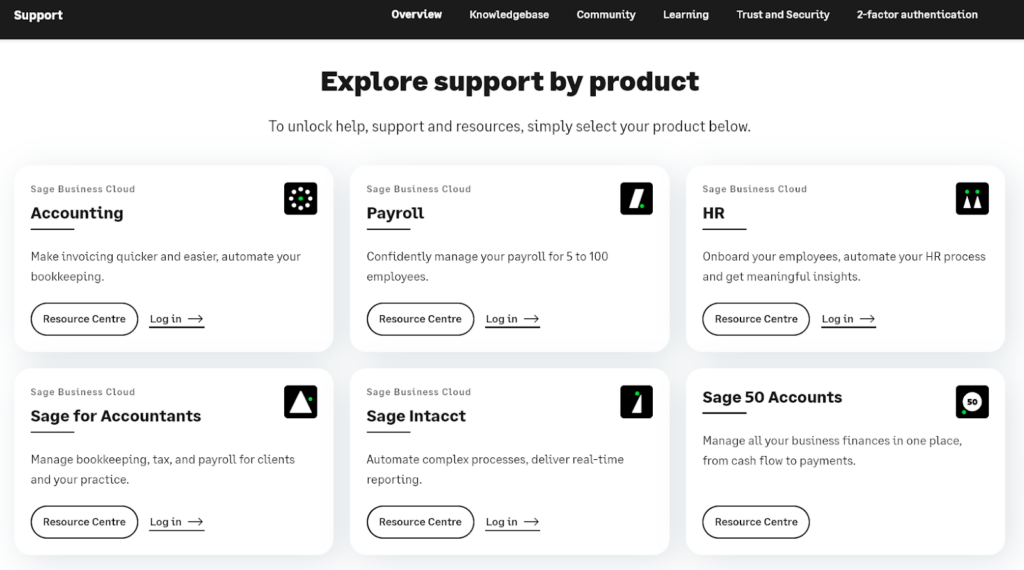Select Learning in the top navigation
The image size is (1024, 570).
tap(686, 14)
